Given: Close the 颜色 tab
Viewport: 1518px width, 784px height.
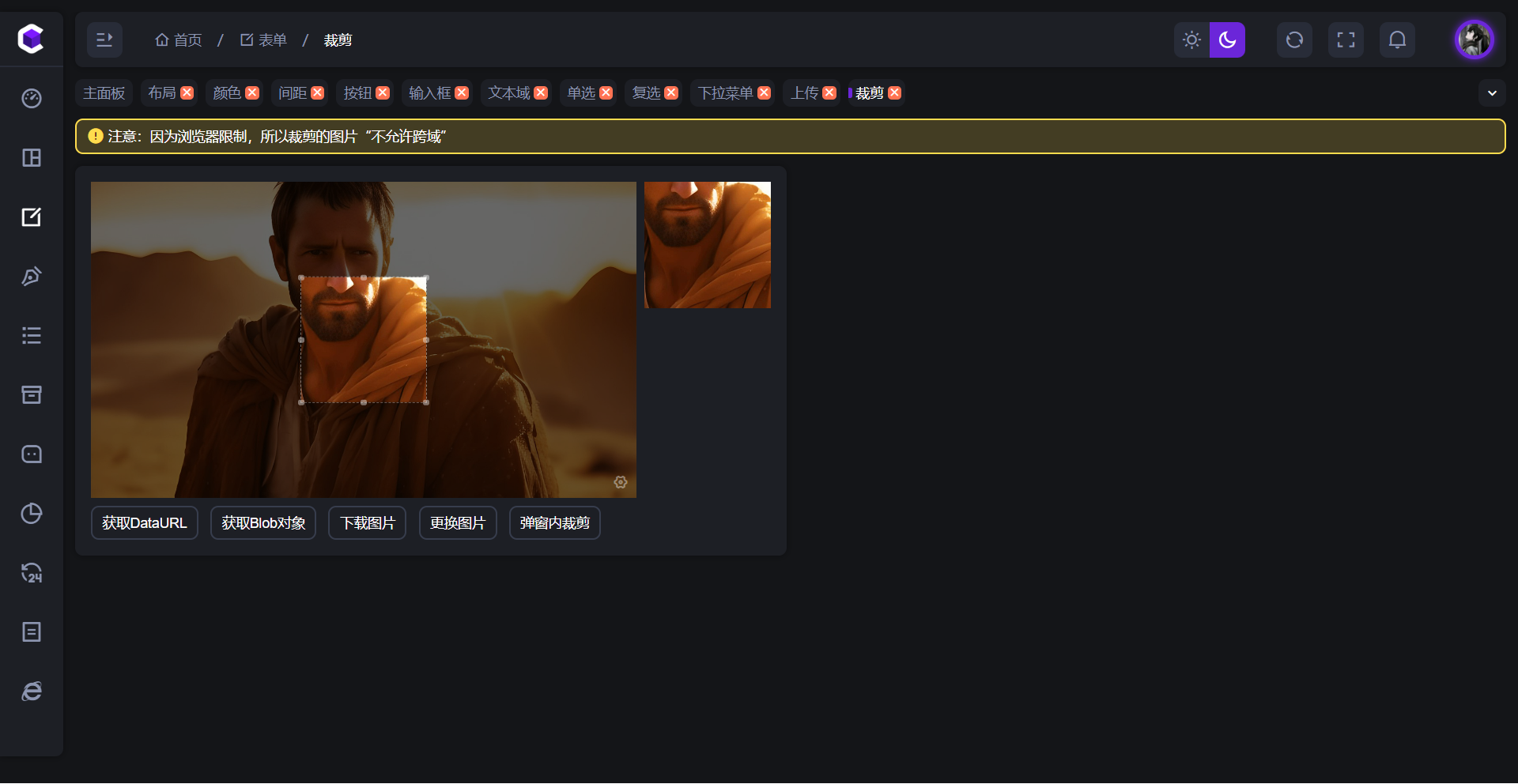Looking at the screenshot, I should [x=252, y=93].
